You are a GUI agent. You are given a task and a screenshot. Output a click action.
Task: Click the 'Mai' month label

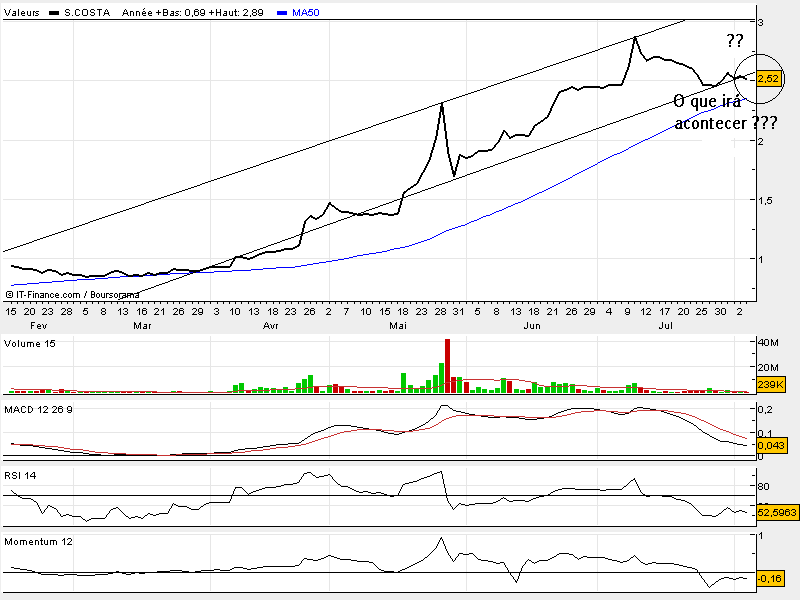398,326
